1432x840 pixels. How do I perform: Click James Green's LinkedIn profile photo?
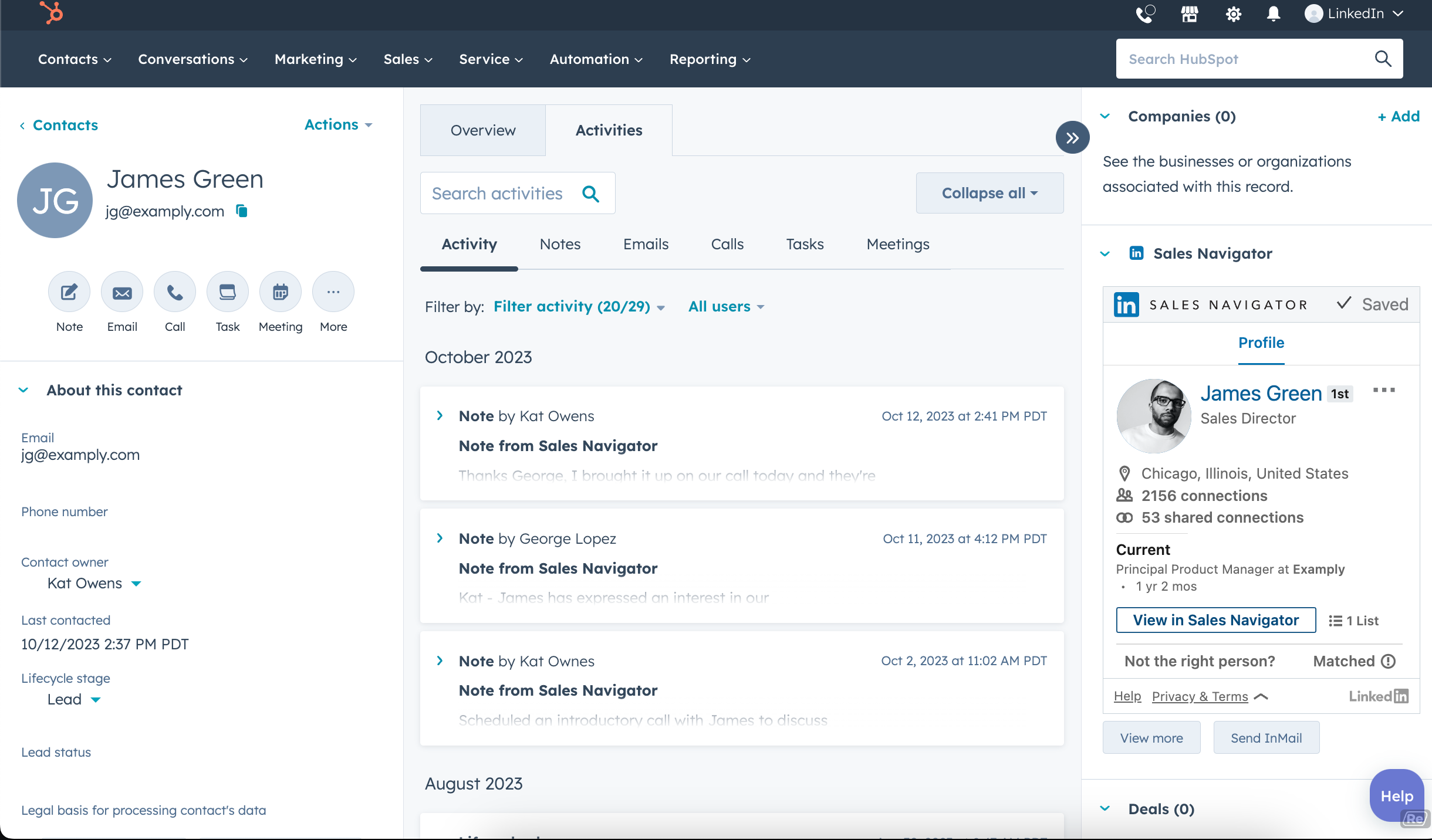coord(1154,416)
